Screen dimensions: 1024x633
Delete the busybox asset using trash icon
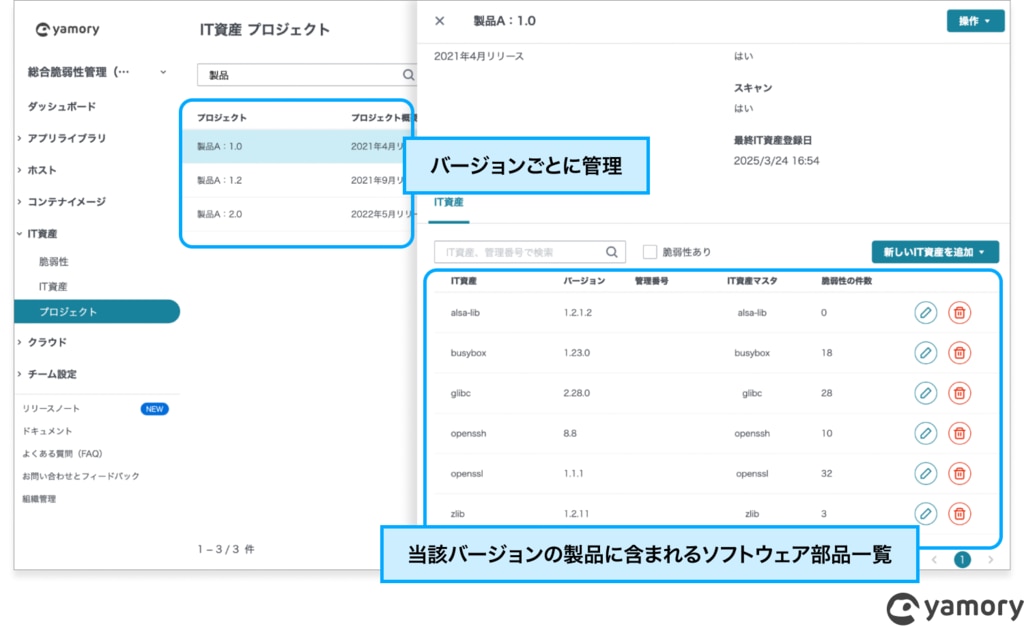(x=959, y=353)
